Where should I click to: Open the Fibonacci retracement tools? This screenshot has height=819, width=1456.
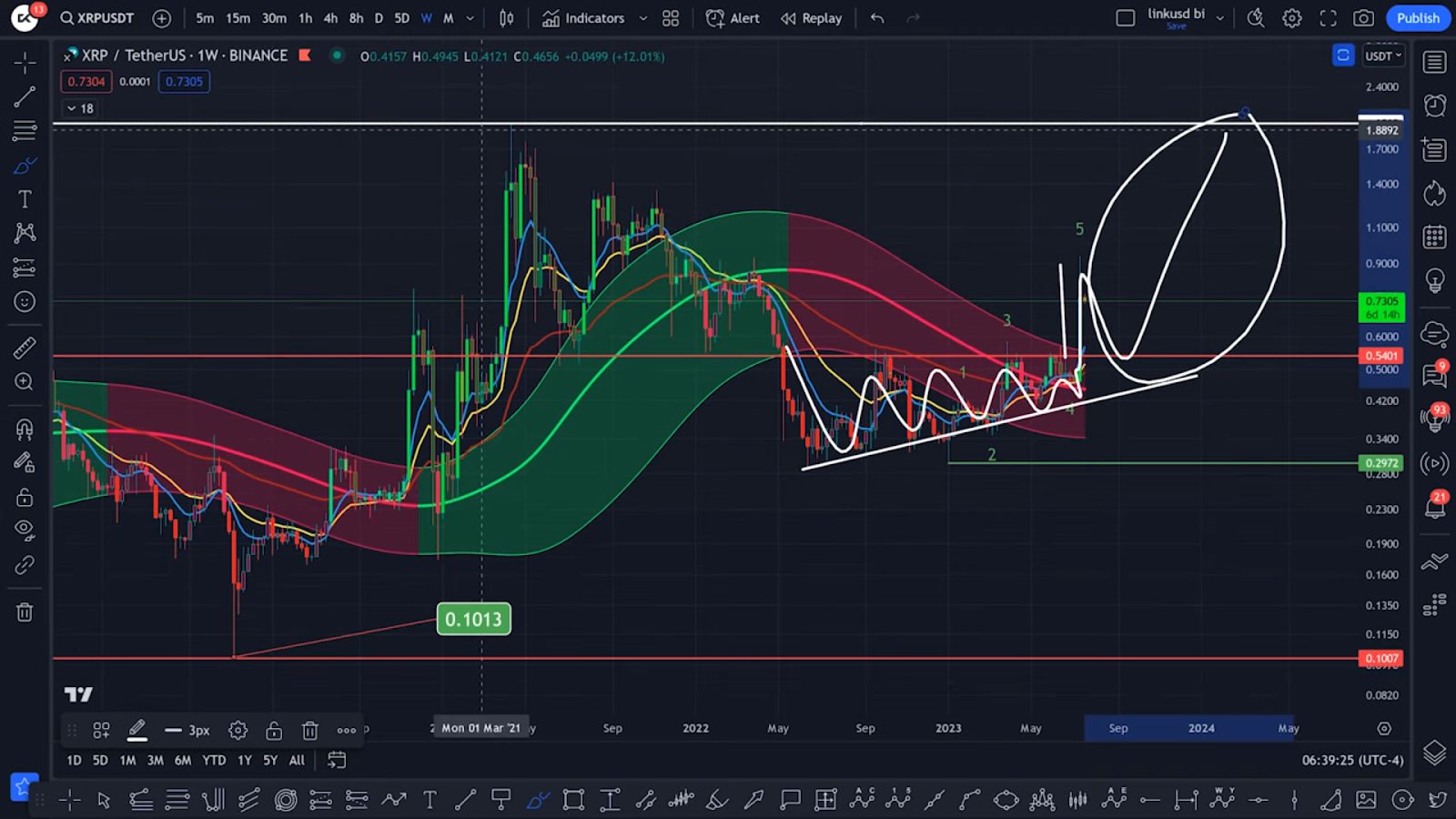pyautogui.click(x=24, y=130)
